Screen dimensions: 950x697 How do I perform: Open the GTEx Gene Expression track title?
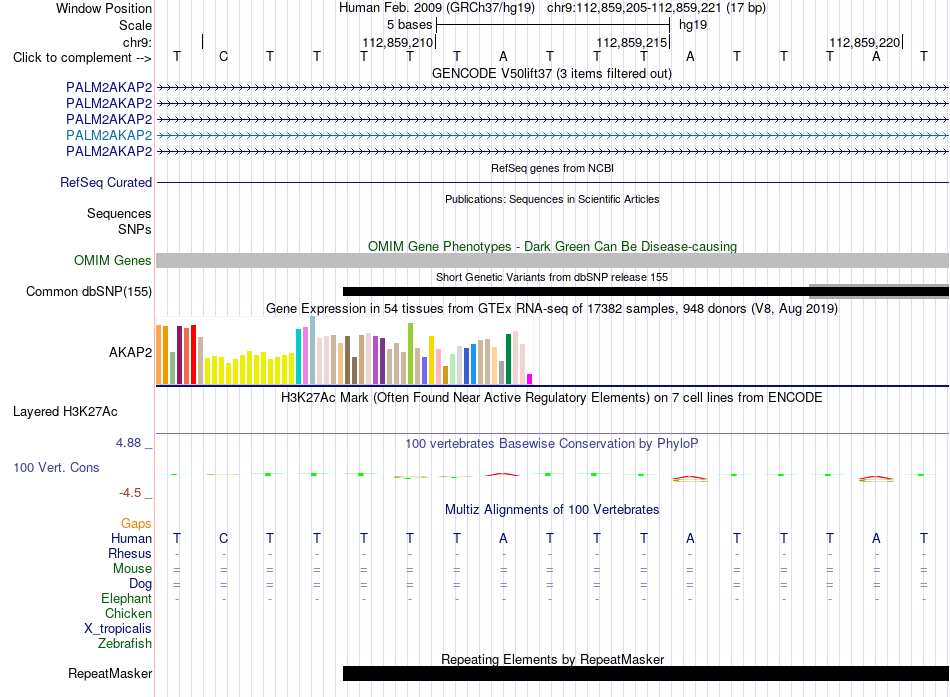(x=552, y=308)
